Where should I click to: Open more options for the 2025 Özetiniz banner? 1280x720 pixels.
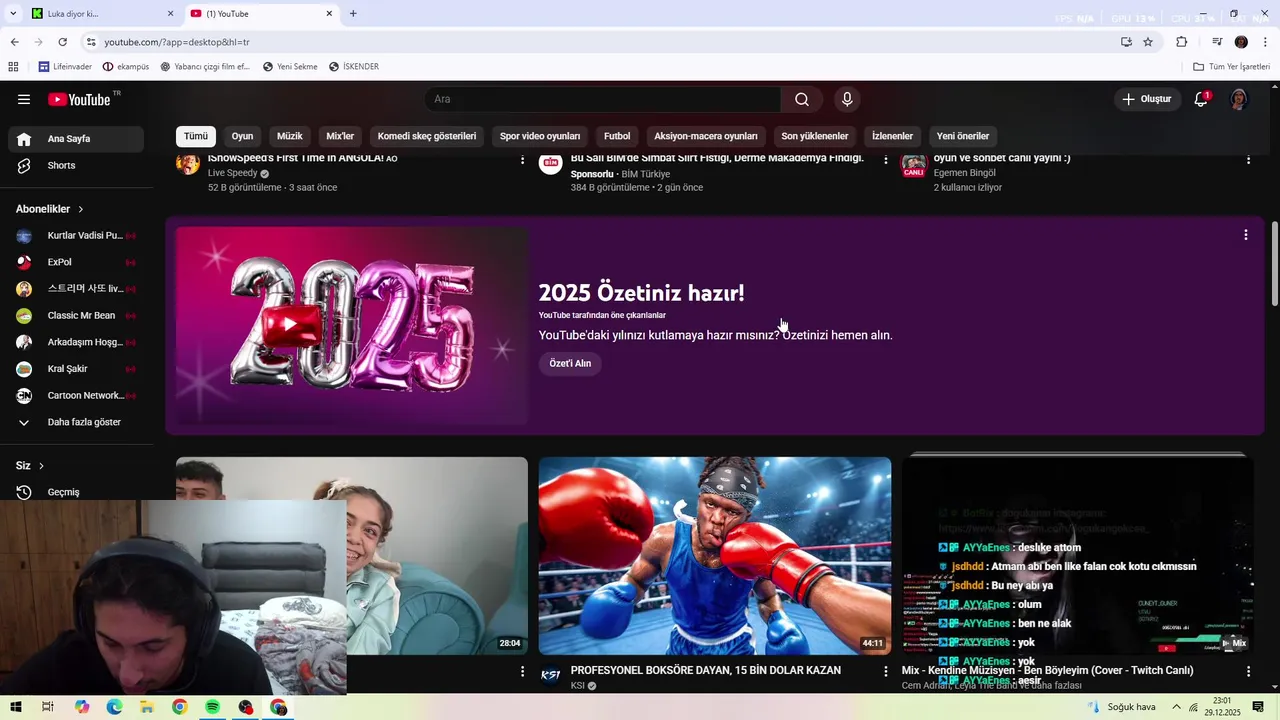pos(1245,235)
